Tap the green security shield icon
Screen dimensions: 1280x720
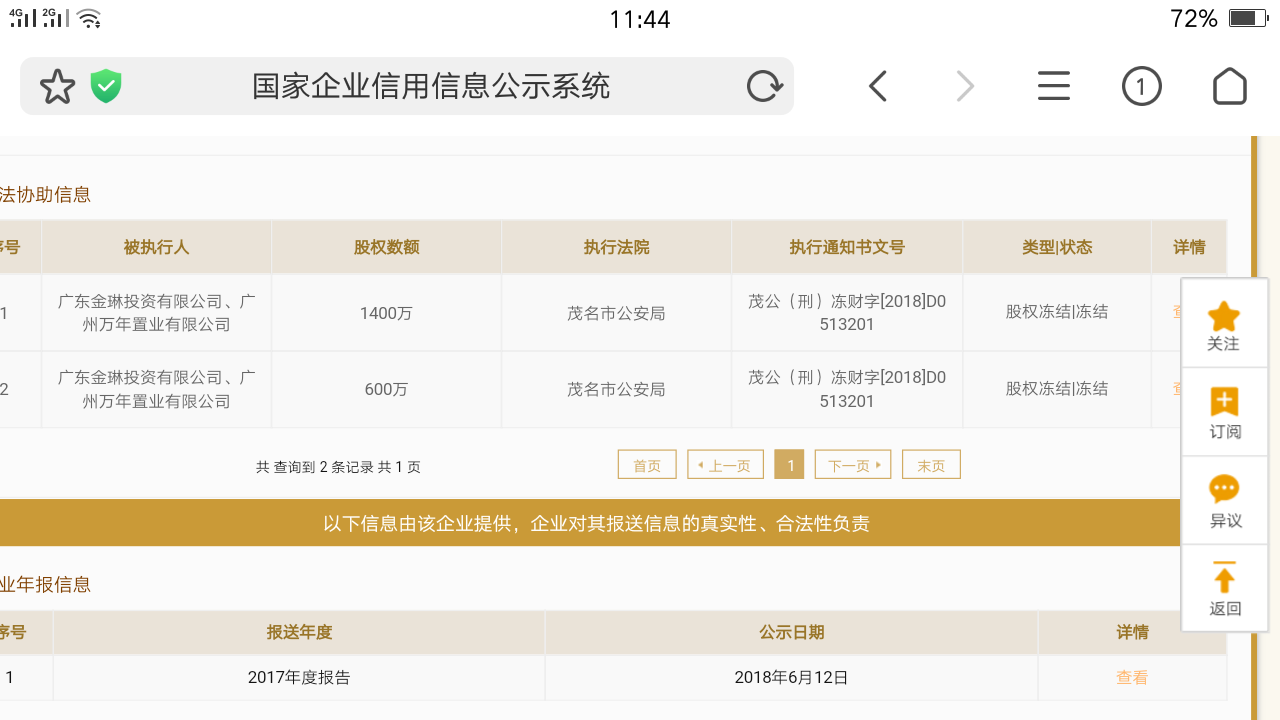106,87
